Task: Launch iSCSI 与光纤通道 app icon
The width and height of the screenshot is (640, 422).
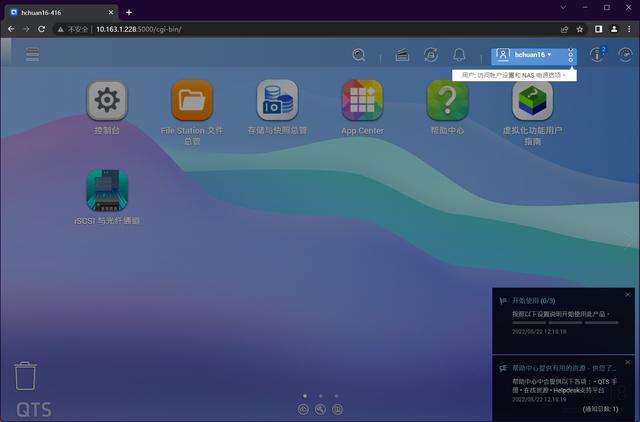Action: pyautogui.click(x=107, y=191)
